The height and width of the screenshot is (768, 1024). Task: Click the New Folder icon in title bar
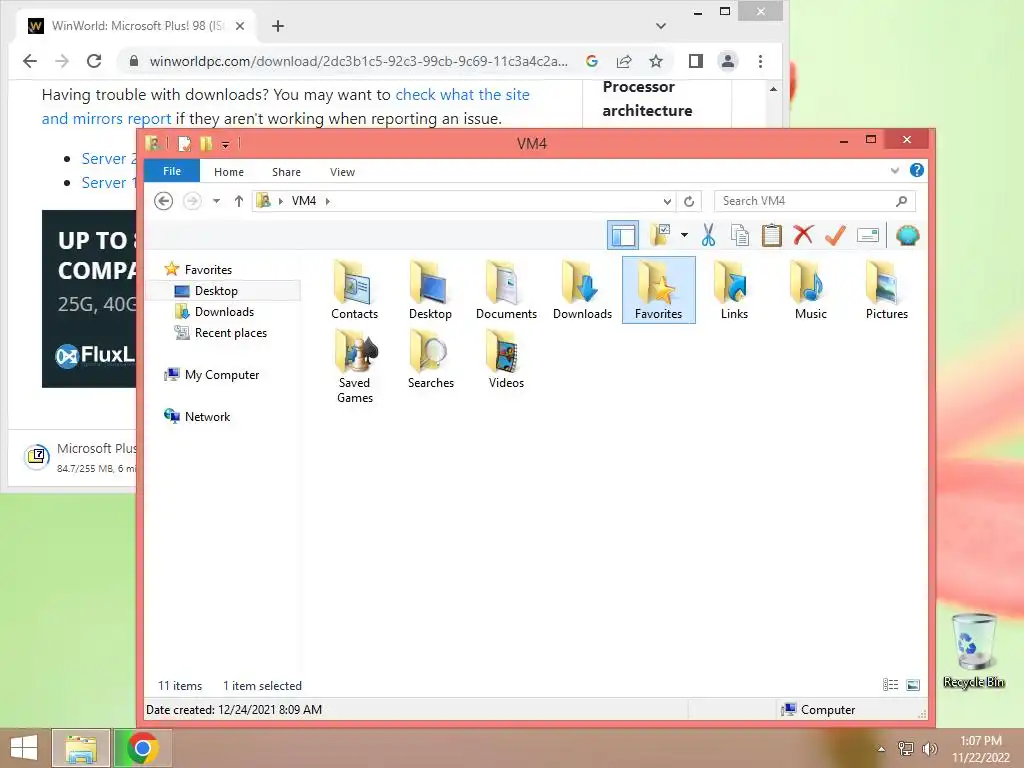pos(206,143)
